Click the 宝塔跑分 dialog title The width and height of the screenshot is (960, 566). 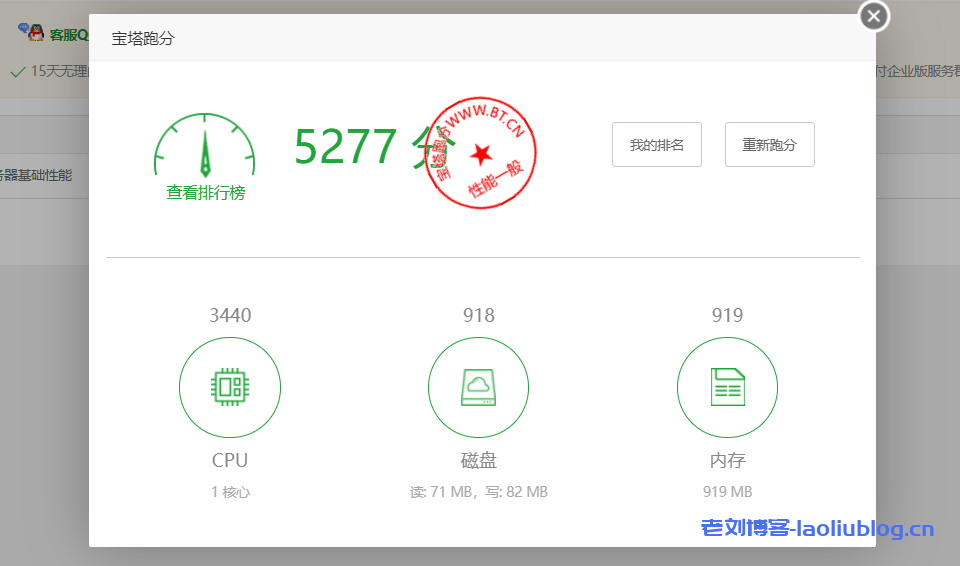(x=143, y=39)
